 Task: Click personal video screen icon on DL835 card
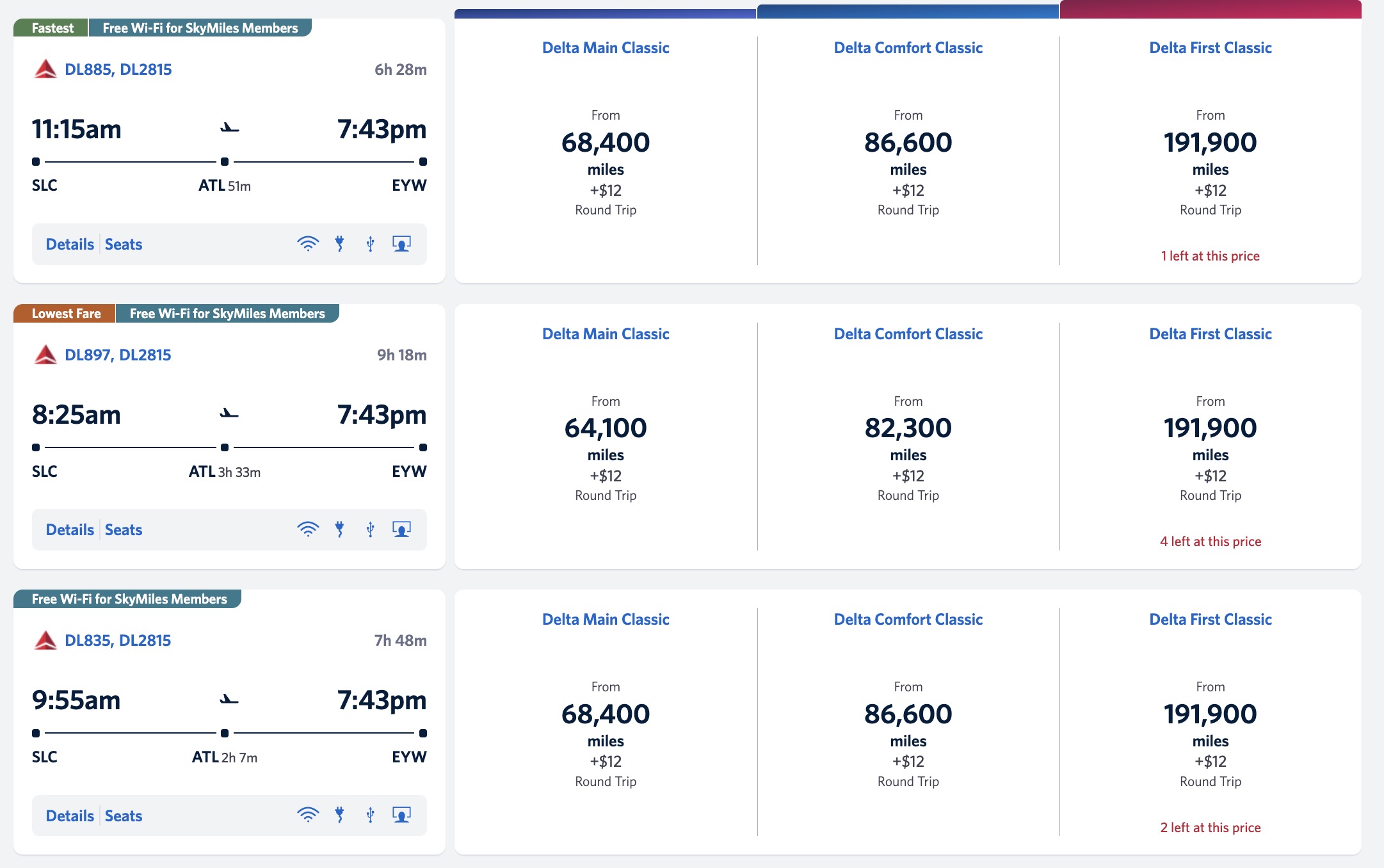tap(401, 815)
